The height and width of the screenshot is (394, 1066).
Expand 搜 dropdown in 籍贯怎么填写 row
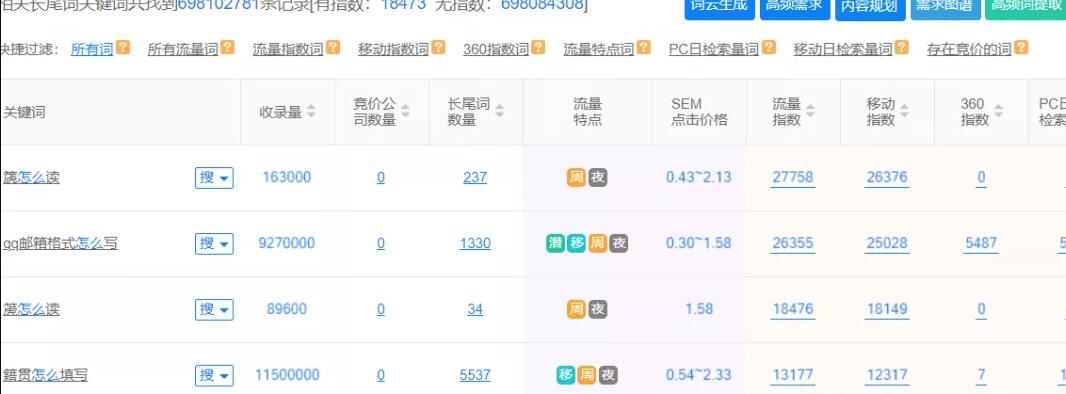coord(214,375)
